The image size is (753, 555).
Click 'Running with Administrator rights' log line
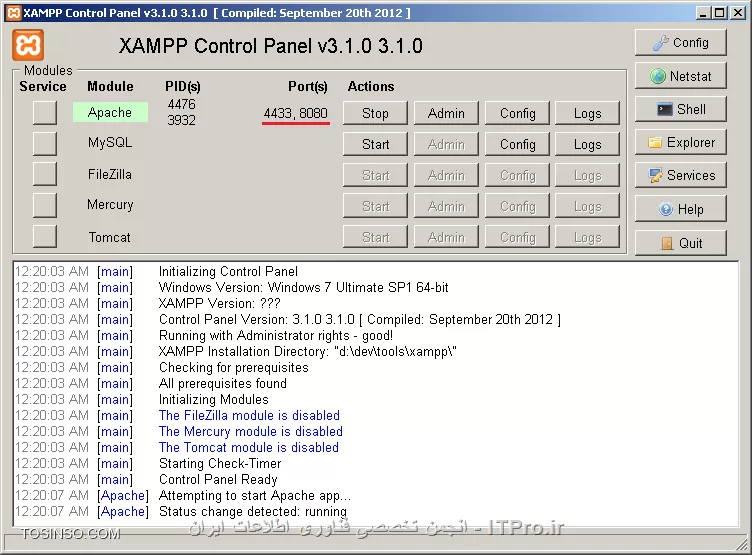tap(276, 335)
